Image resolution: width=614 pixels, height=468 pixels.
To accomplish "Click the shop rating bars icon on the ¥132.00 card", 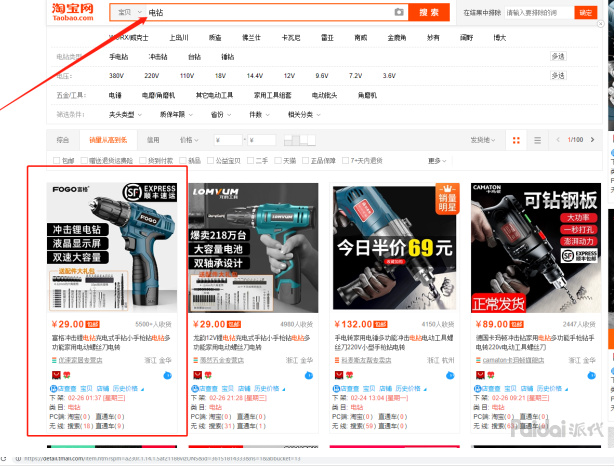I will [x=337, y=360].
